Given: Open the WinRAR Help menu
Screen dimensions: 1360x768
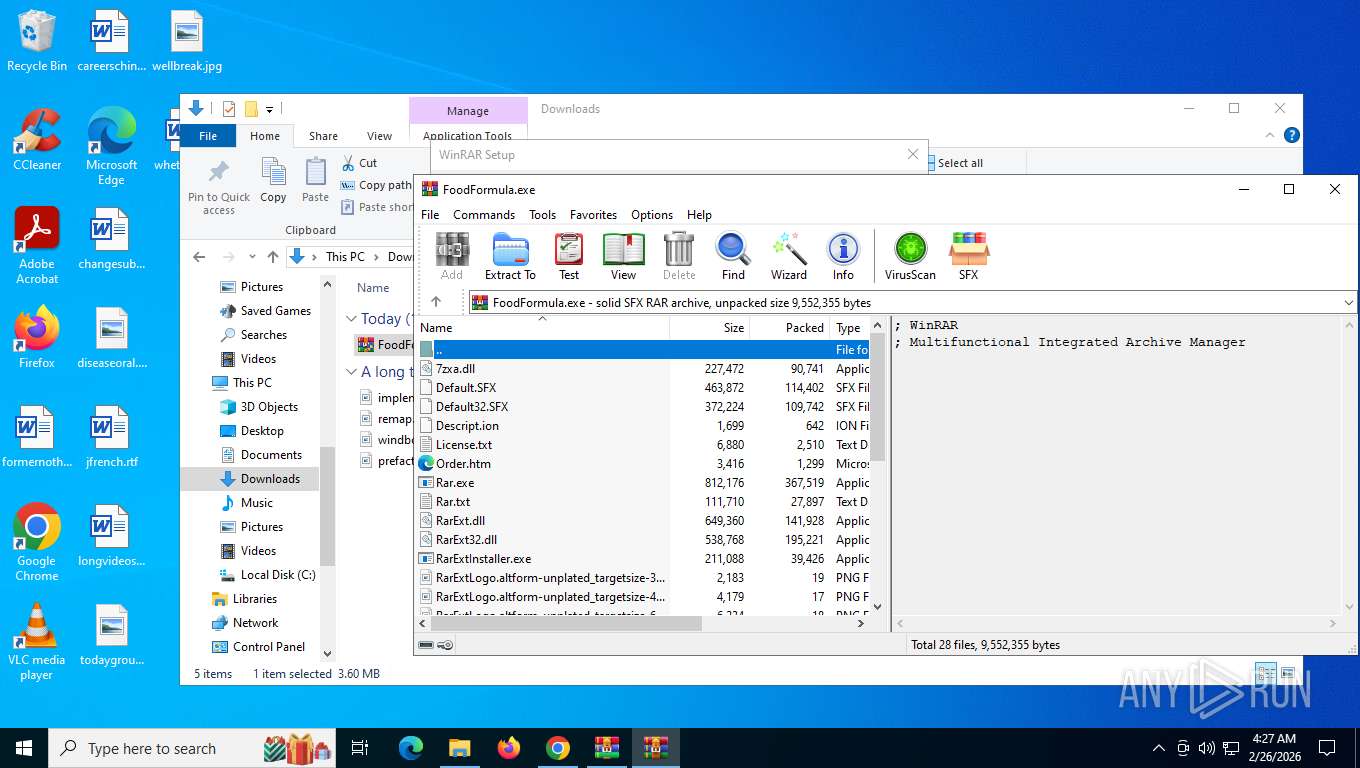Looking at the screenshot, I should 699,214.
